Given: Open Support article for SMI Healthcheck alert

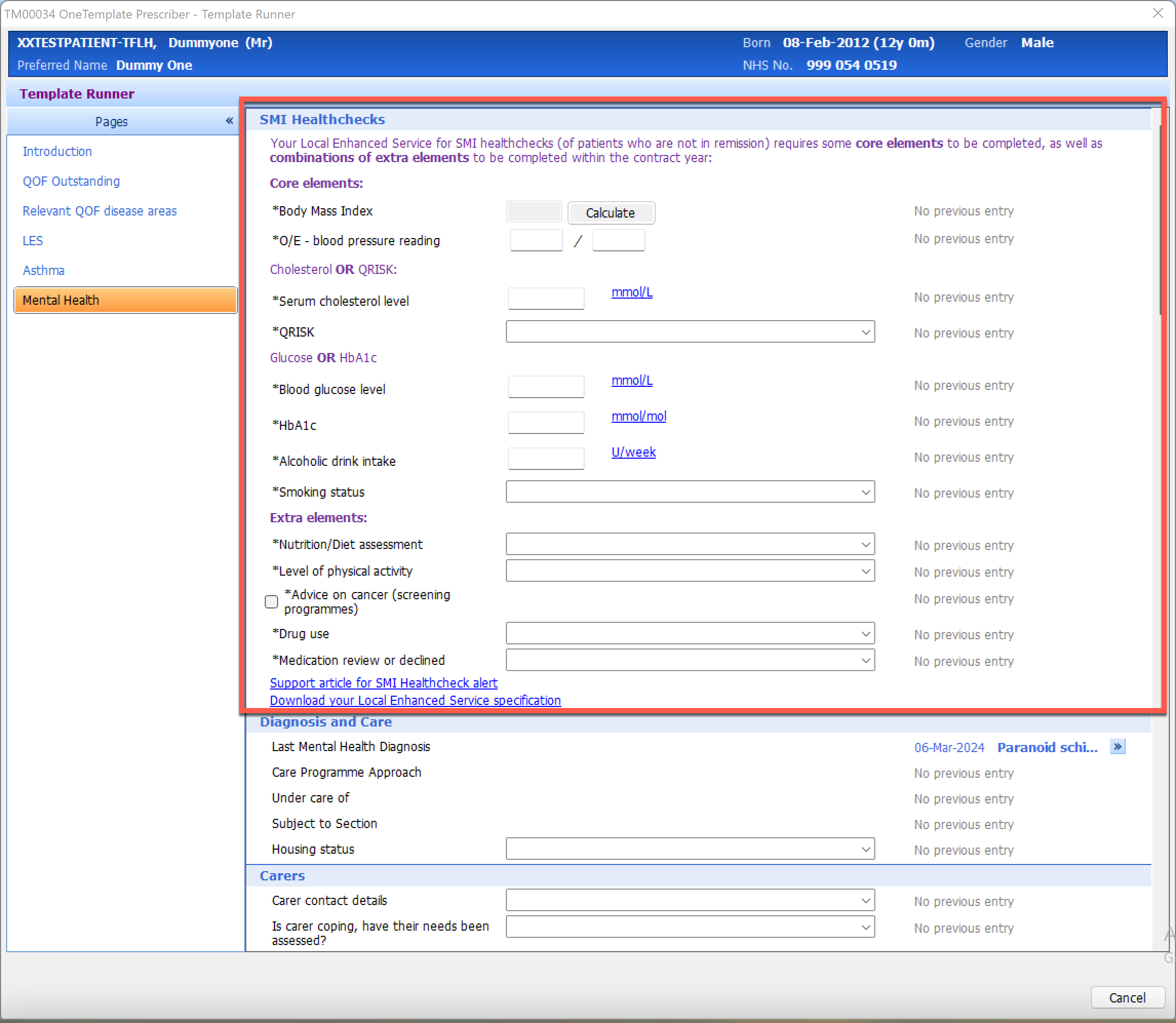Looking at the screenshot, I should click(384, 683).
